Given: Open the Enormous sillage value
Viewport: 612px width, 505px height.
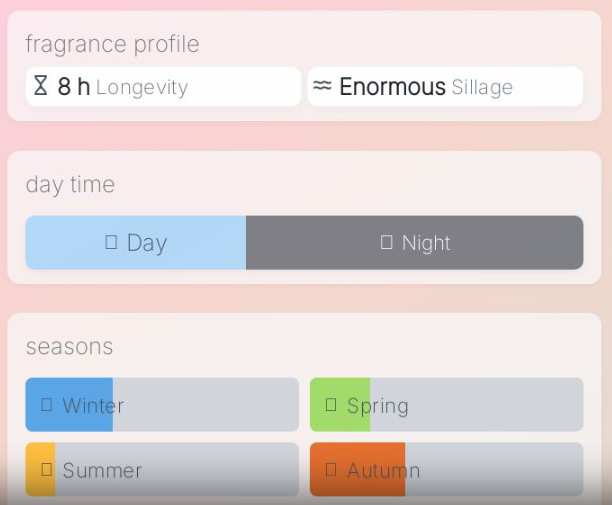Looking at the screenshot, I should tap(392, 87).
